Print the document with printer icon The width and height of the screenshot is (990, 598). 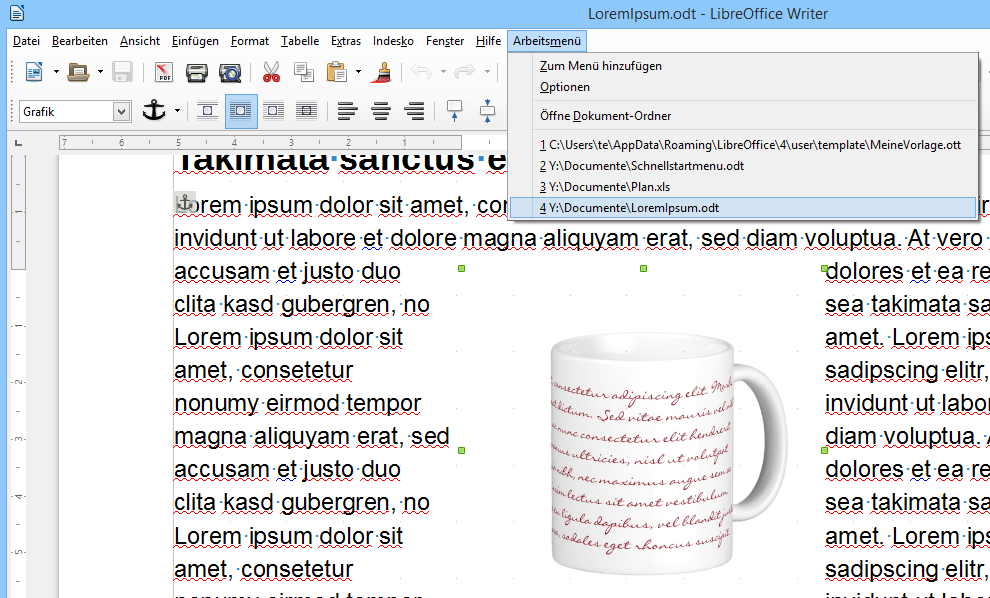click(196, 72)
